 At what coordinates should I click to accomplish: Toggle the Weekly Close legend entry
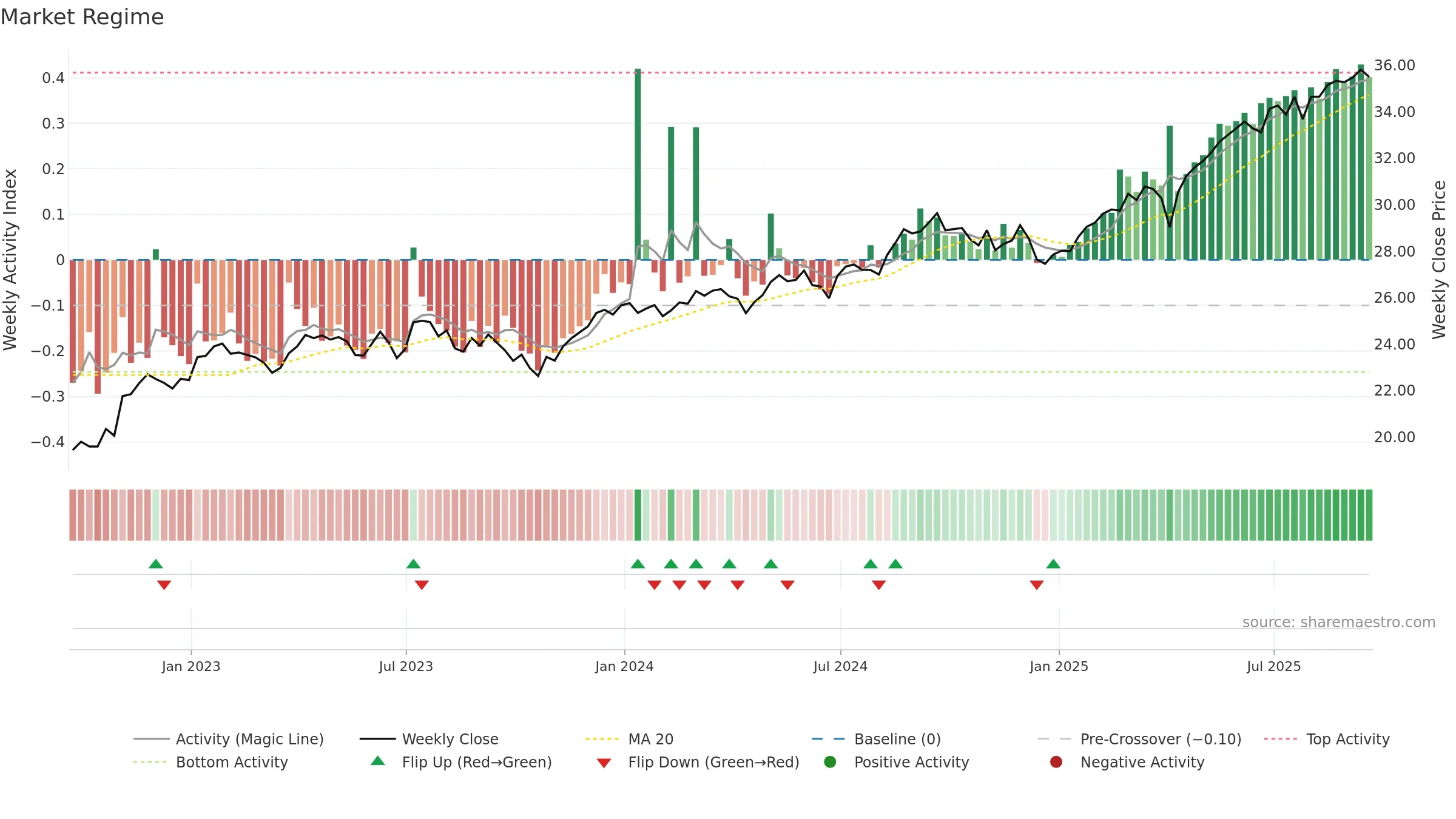[x=429, y=739]
